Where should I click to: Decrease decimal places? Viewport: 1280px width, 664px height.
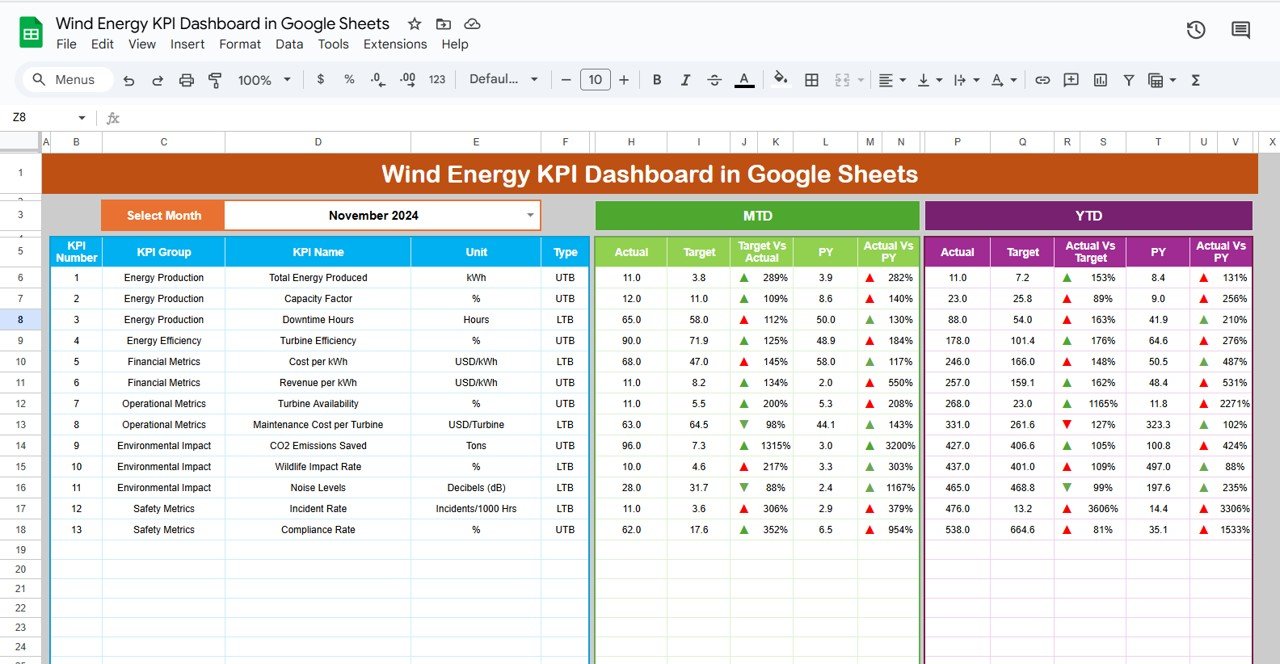pos(378,80)
